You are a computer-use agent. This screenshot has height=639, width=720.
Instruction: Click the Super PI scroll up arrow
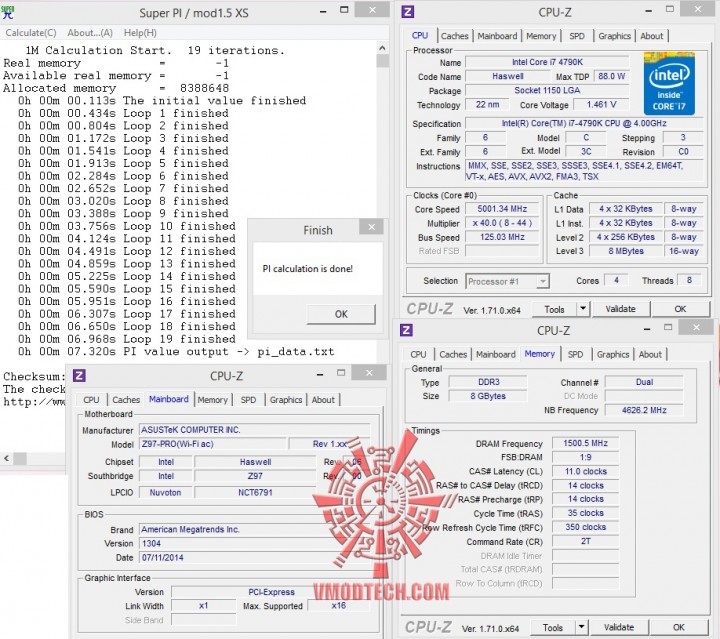pos(382,48)
